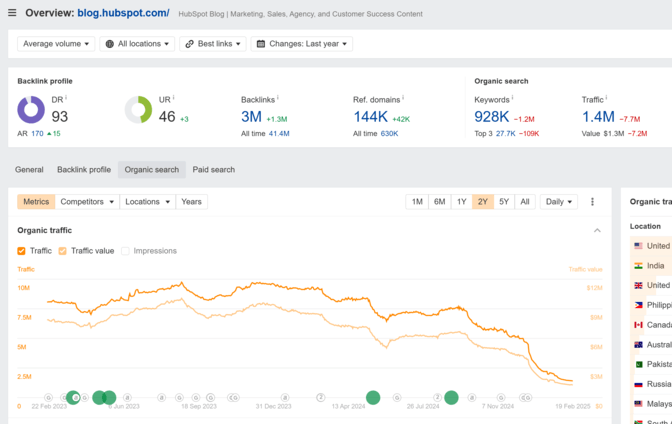Collapse the Organic traffic section chevron
672x424 pixels.
click(597, 231)
